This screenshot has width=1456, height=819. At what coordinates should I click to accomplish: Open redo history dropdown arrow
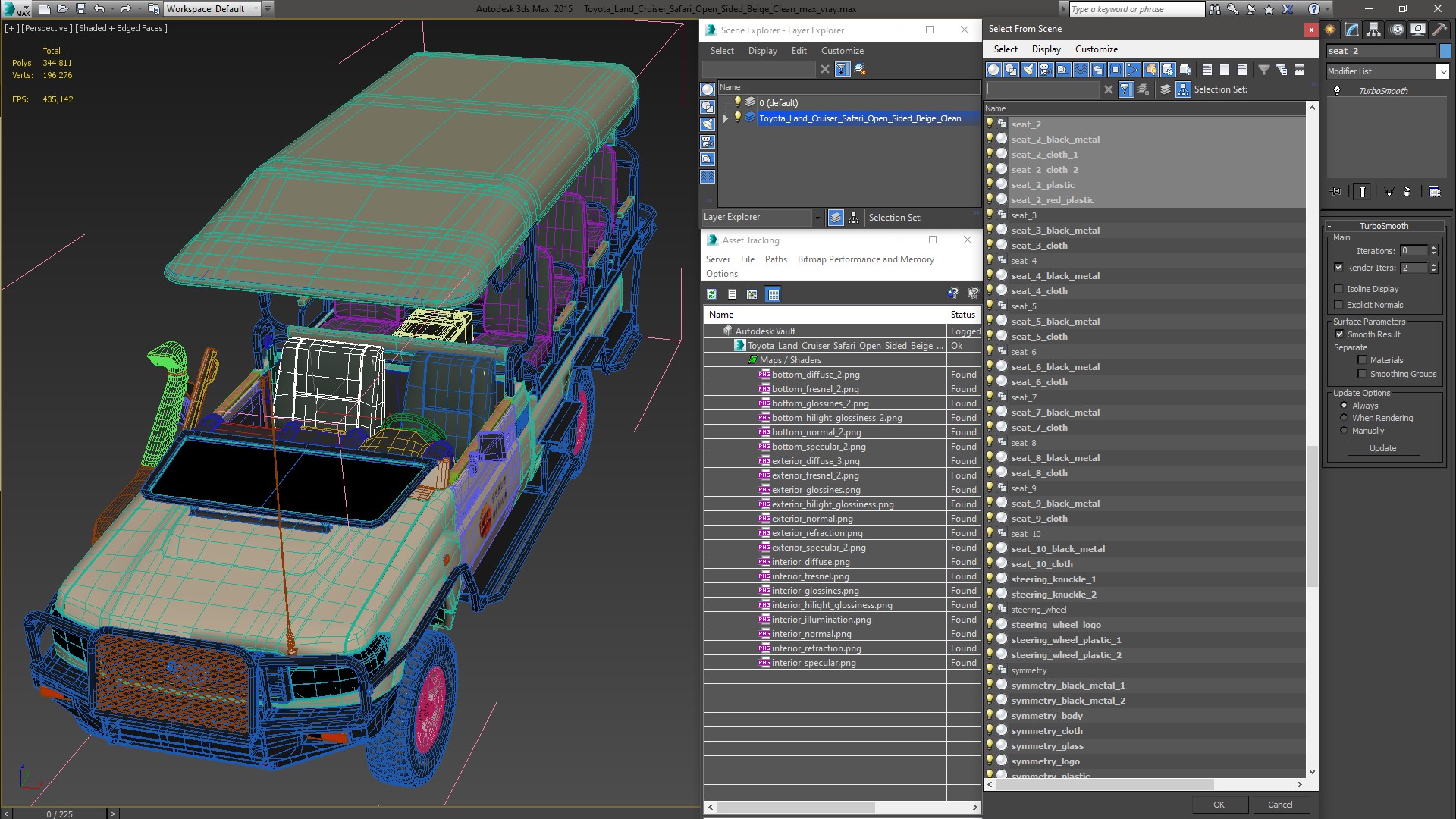pos(139,9)
